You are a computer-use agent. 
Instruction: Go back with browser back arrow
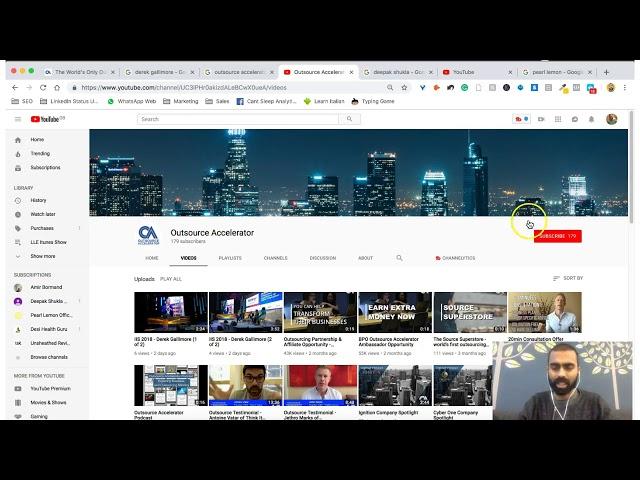[15, 87]
